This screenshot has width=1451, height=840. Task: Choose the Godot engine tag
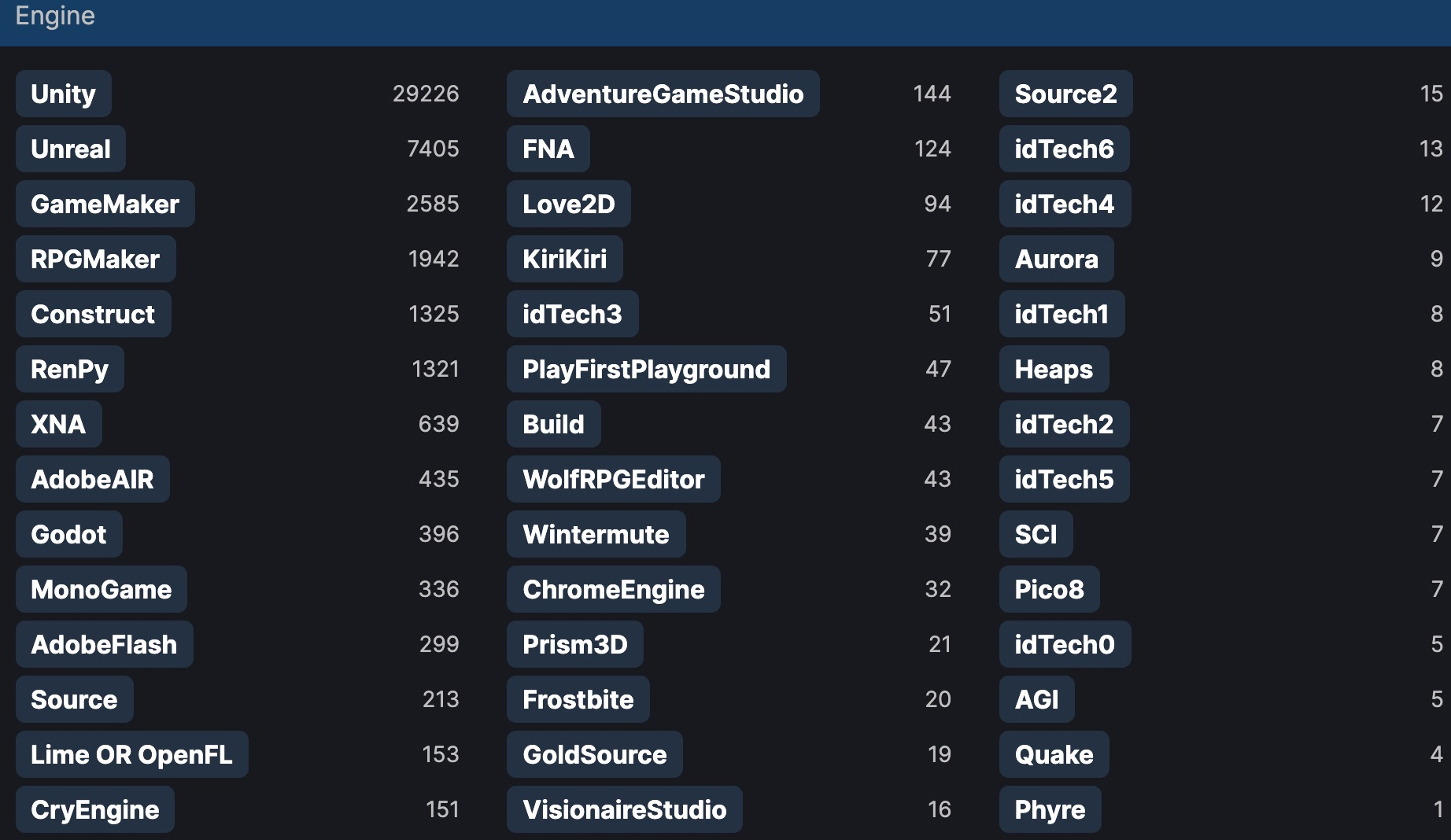click(68, 534)
